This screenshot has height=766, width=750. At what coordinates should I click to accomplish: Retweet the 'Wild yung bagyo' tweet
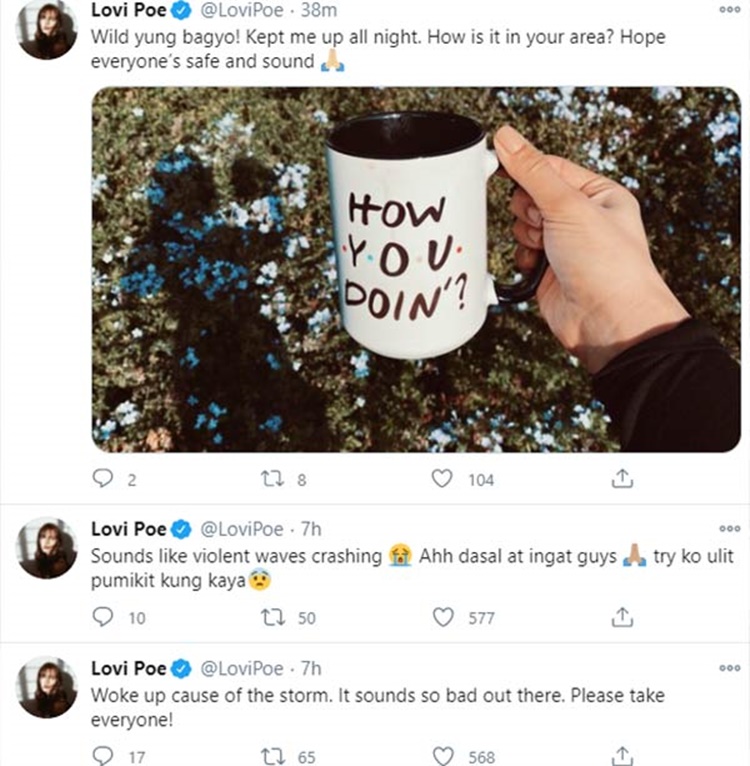[270, 479]
